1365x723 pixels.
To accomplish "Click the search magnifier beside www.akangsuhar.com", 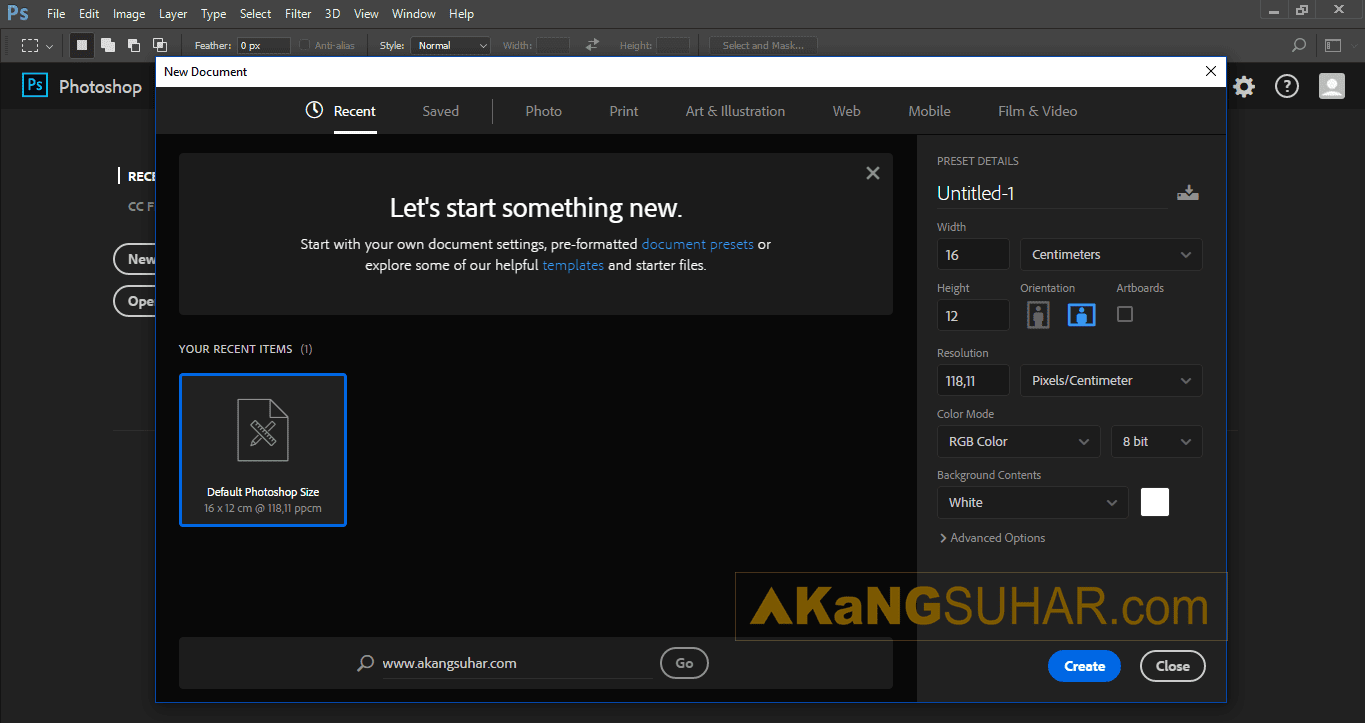I will pyautogui.click(x=366, y=663).
